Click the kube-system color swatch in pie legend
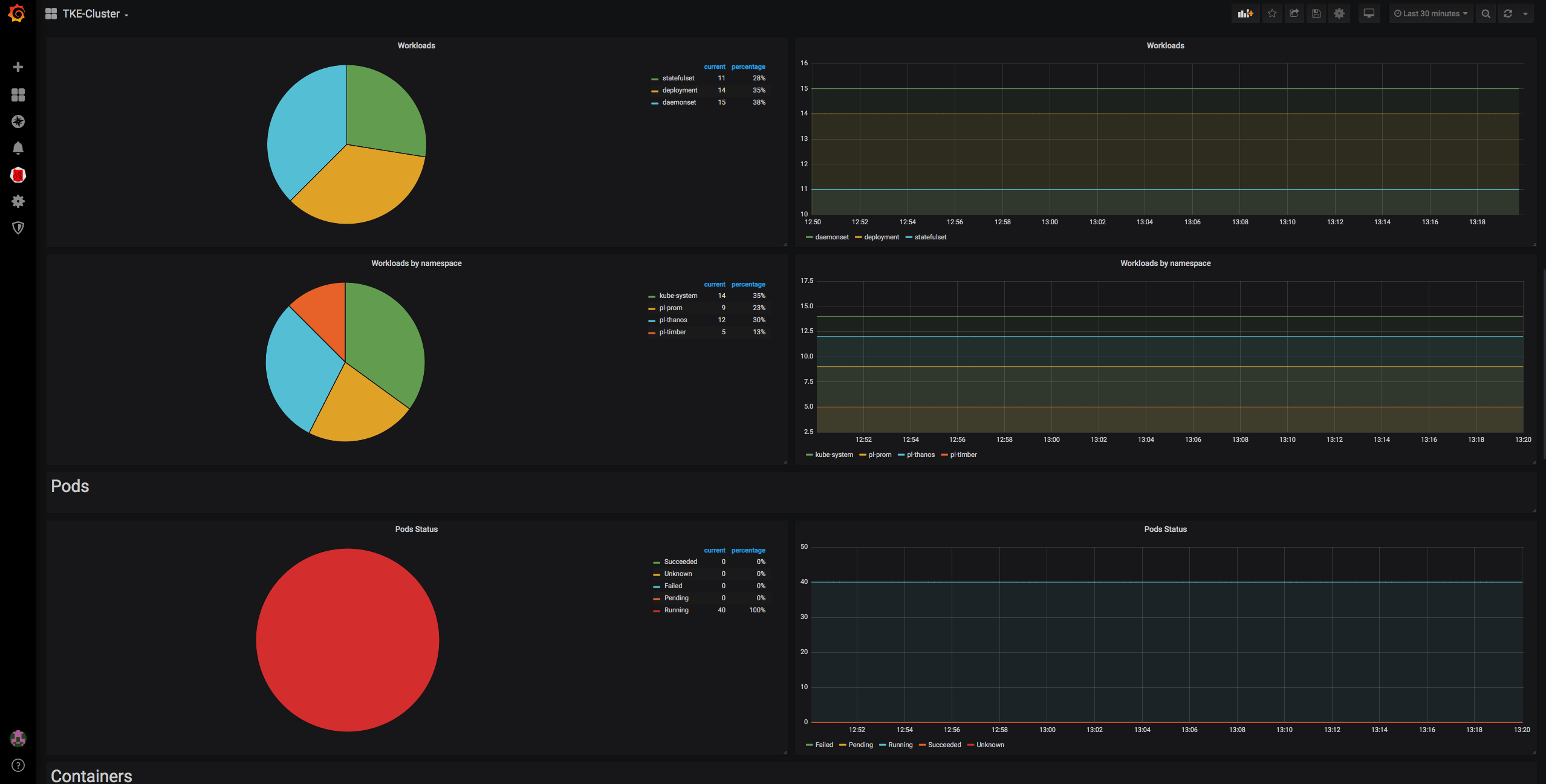This screenshot has width=1546, height=784. pos(651,297)
